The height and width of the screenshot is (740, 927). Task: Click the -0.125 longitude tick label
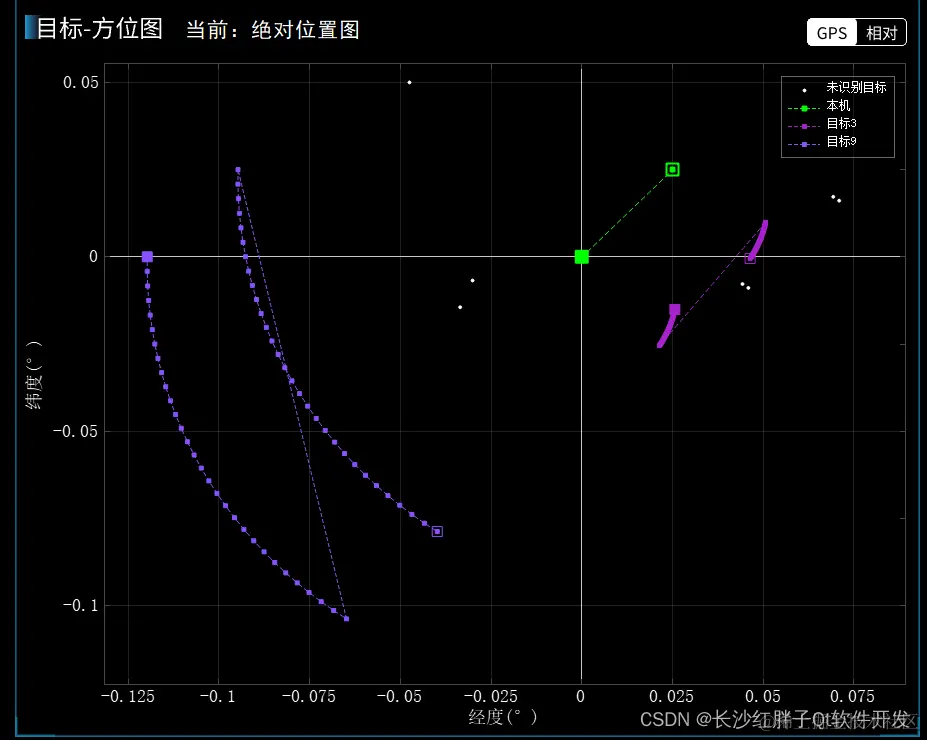click(x=128, y=696)
